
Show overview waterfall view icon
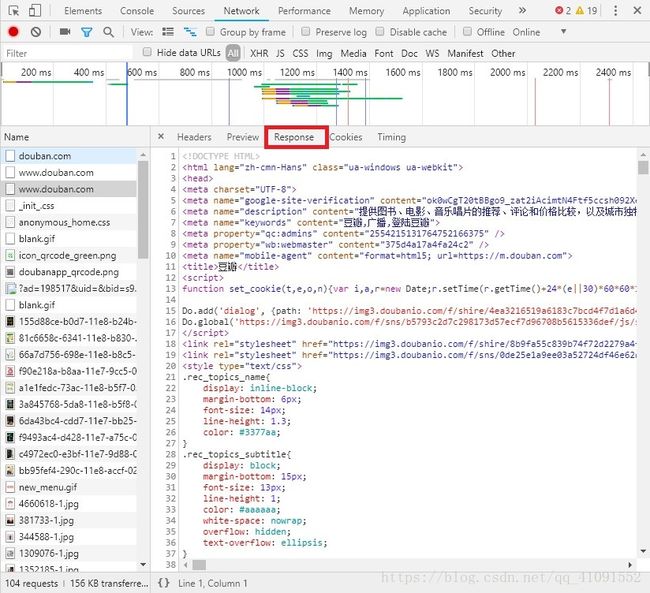(190, 32)
